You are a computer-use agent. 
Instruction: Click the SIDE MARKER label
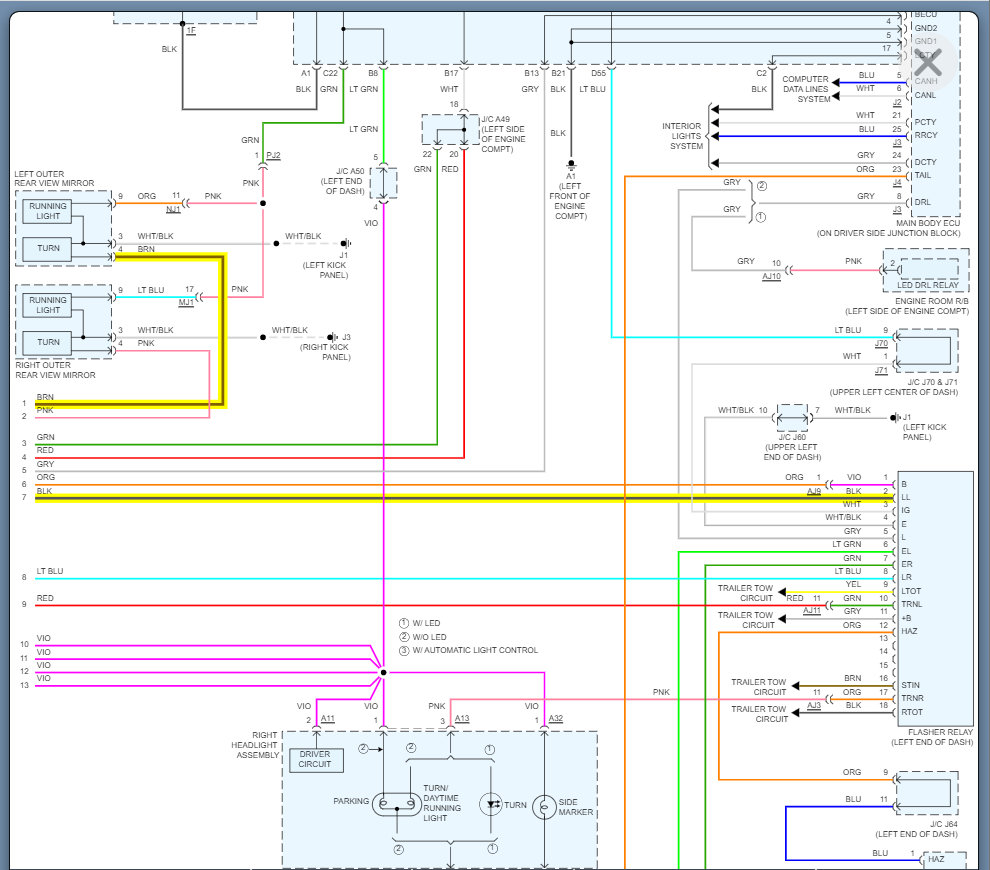575,807
